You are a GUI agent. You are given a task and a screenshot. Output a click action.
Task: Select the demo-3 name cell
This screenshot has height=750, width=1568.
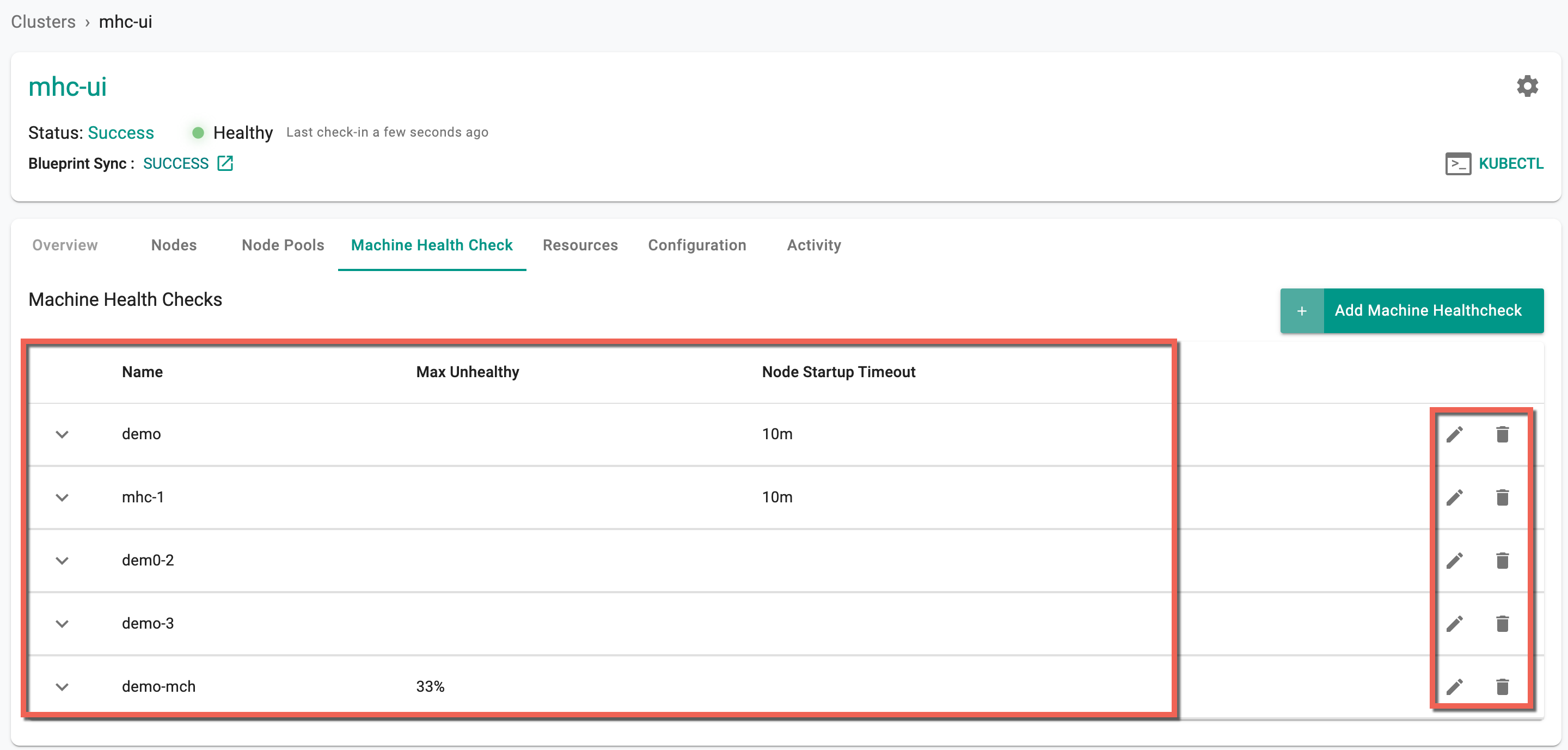point(148,624)
